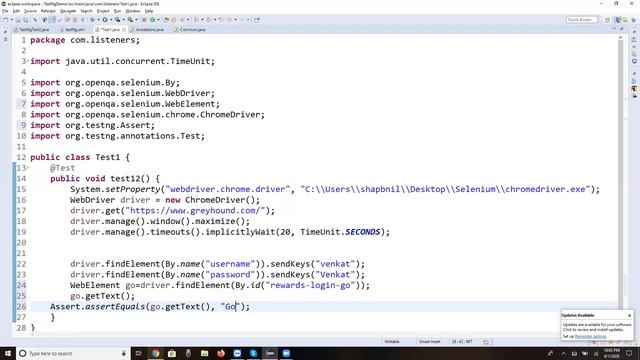This screenshot has width=640, height=360.
Task: Close the Test1.java editor tab
Action: 124,30
